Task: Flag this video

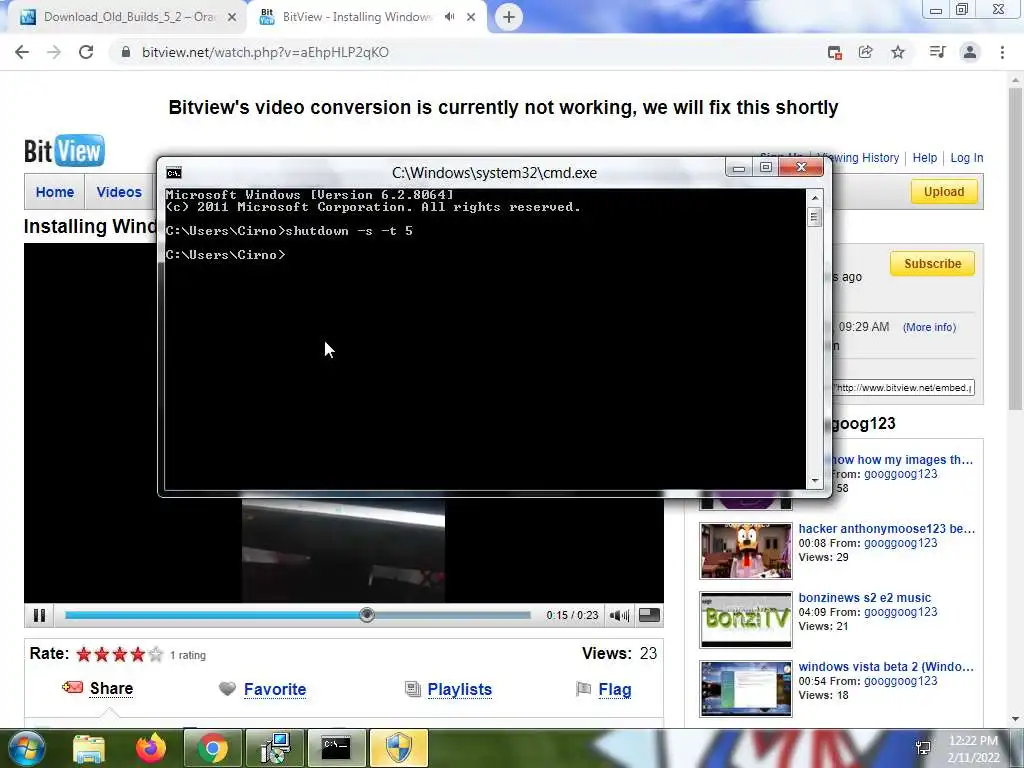Action: [x=615, y=689]
